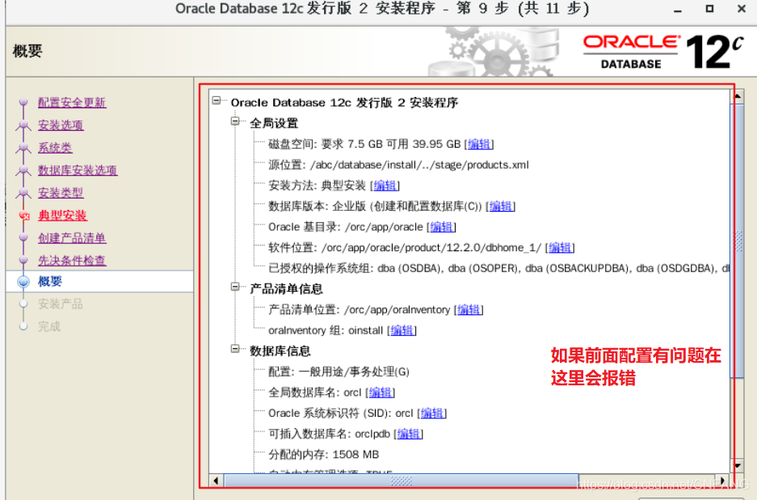Collapse the 数据库信息 tree node
This screenshot has height=500, width=757.
[x=235, y=348]
